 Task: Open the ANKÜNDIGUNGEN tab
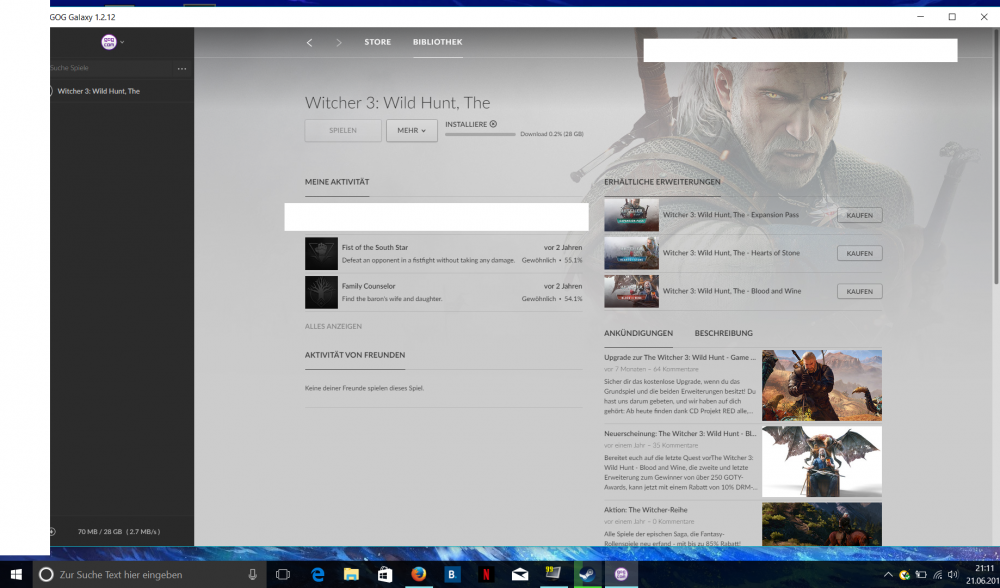(638, 333)
